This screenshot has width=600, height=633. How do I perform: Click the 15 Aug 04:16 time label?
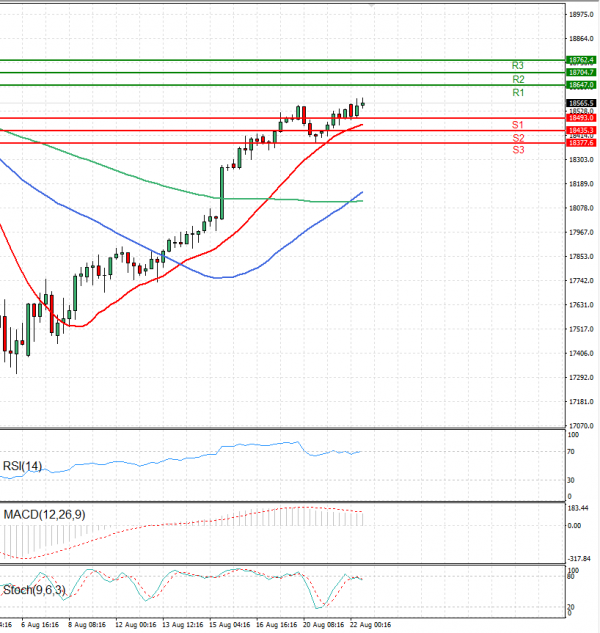pyautogui.click(x=230, y=625)
